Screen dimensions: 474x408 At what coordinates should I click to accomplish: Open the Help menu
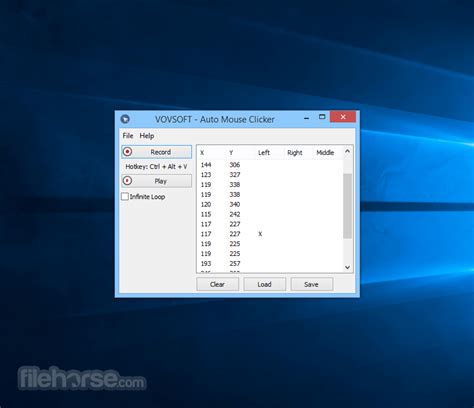click(147, 136)
